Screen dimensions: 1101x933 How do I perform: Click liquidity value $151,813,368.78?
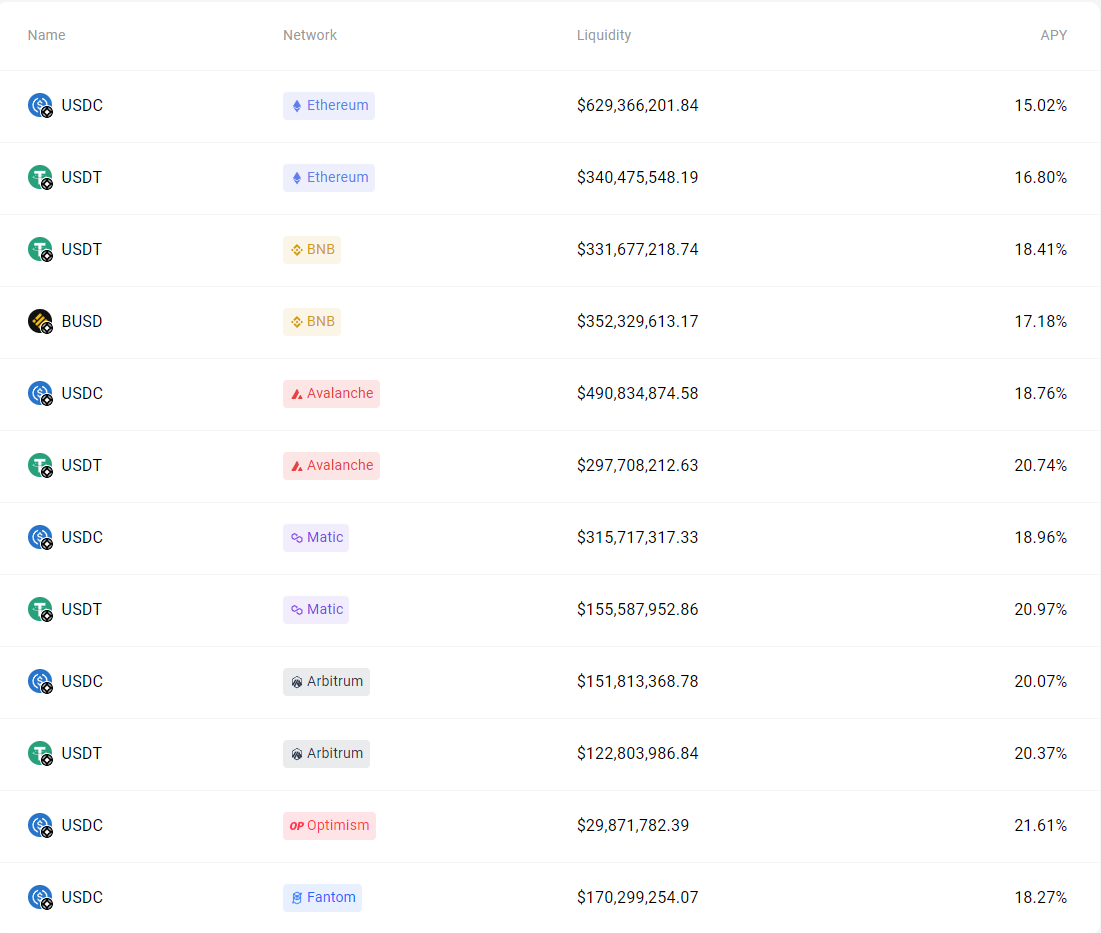(638, 682)
